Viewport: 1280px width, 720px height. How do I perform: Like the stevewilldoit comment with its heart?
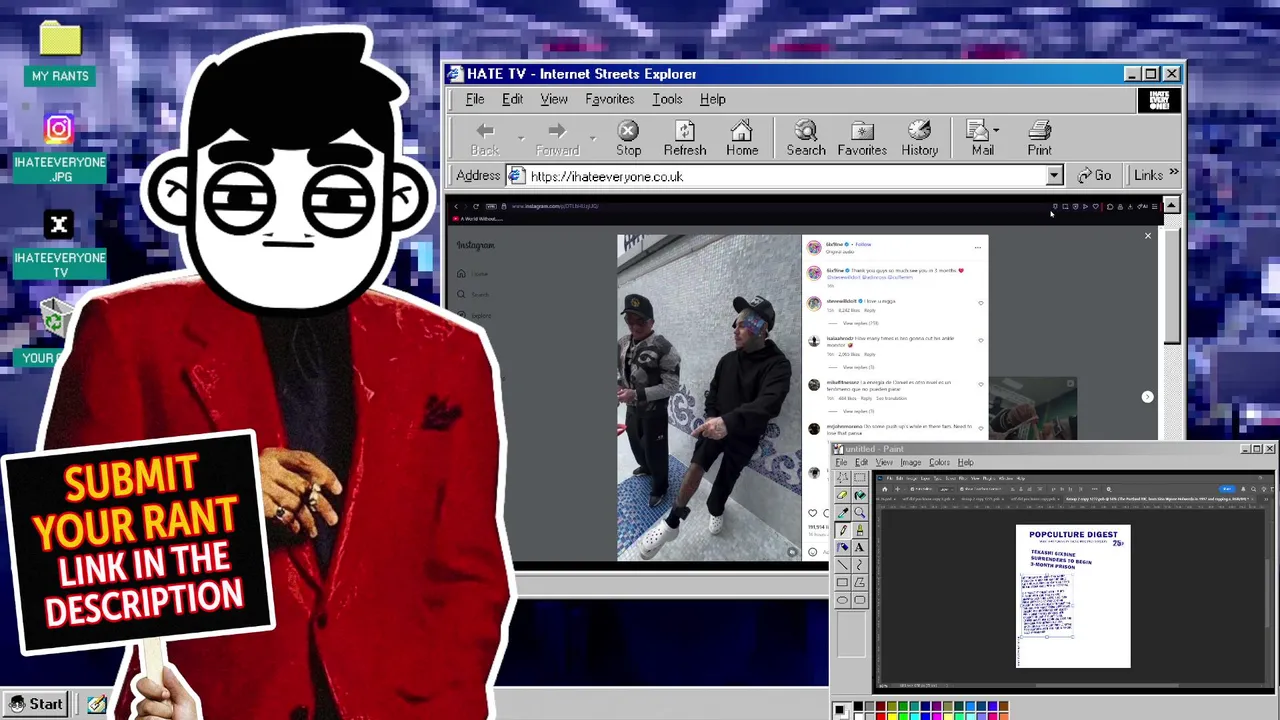pyautogui.click(x=981, y=303)
